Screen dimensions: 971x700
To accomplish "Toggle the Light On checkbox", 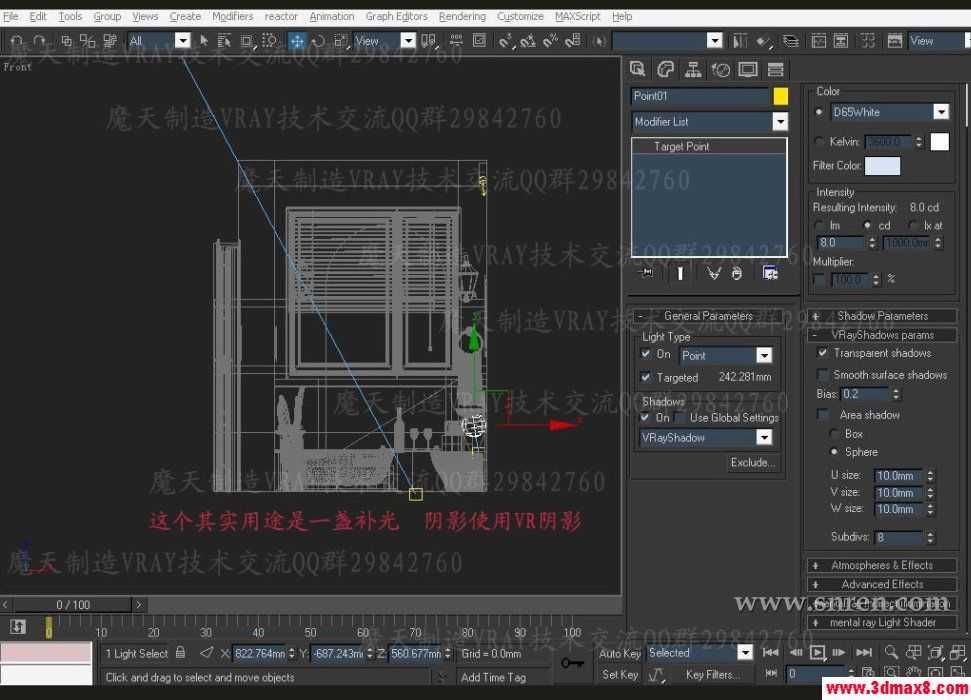I will pyautogui.click(x=646, y=354).
